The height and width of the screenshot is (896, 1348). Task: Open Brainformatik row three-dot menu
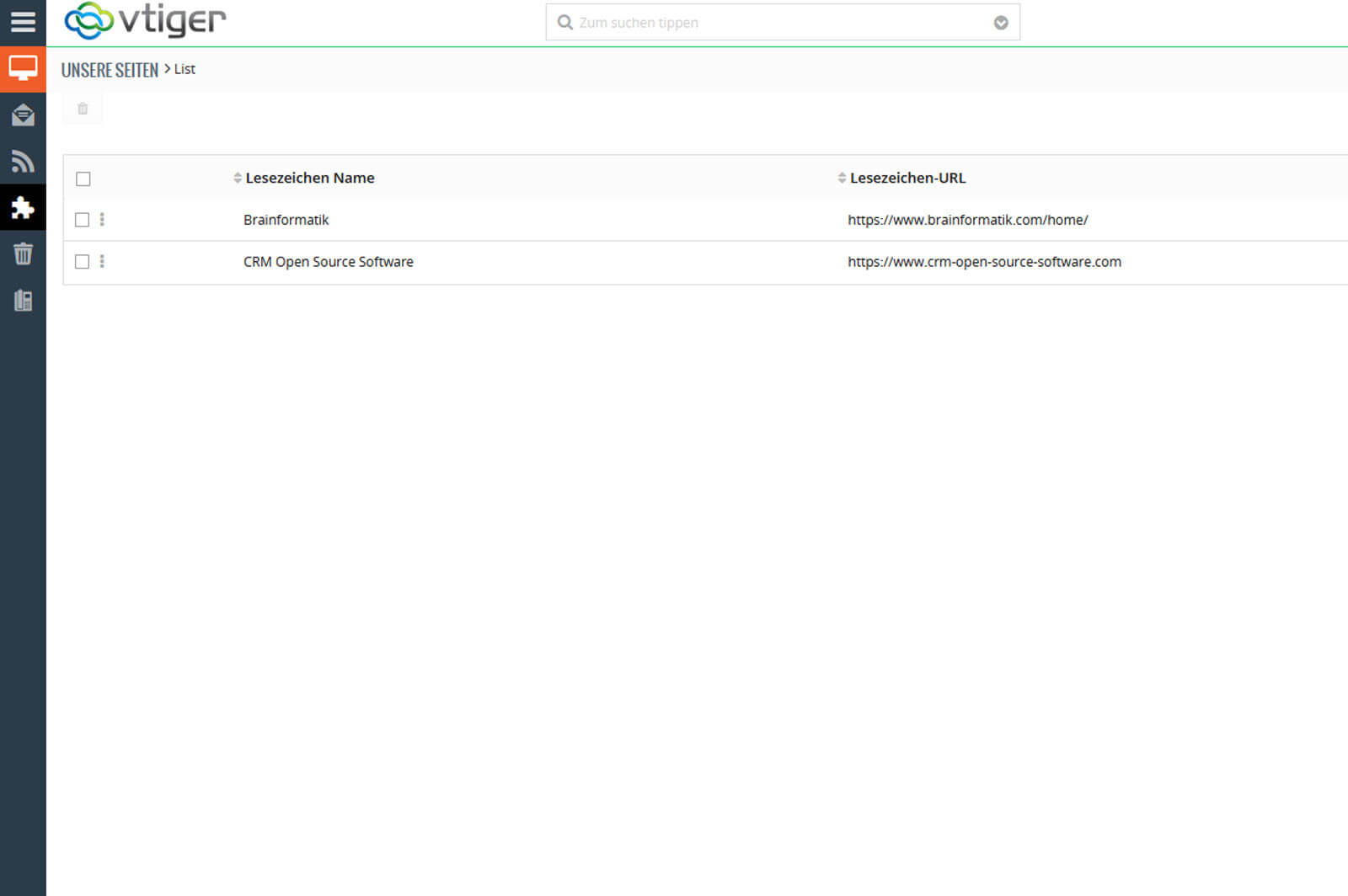point(102,220)
